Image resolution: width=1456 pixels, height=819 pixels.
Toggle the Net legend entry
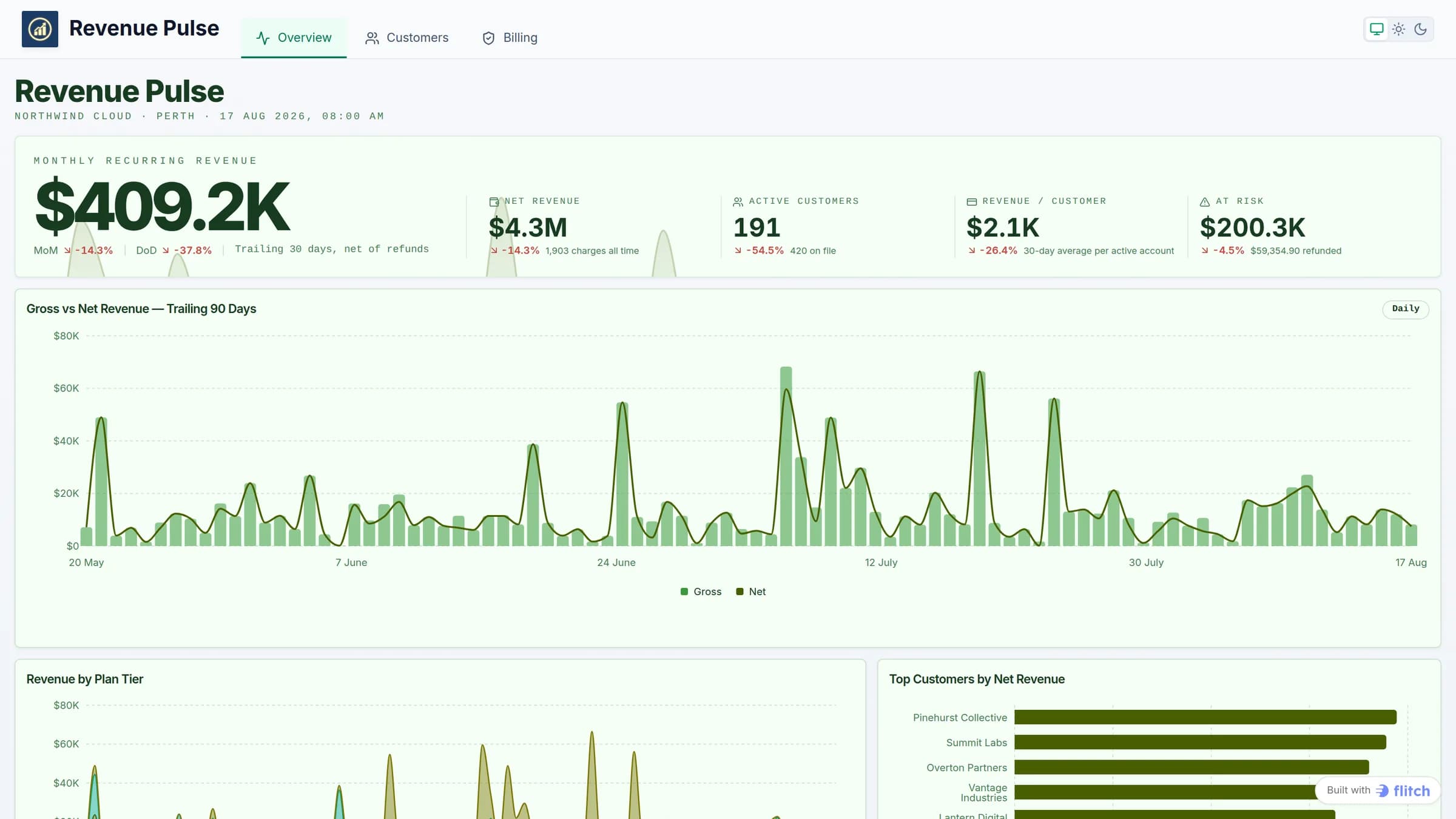(x=750, y=591)
